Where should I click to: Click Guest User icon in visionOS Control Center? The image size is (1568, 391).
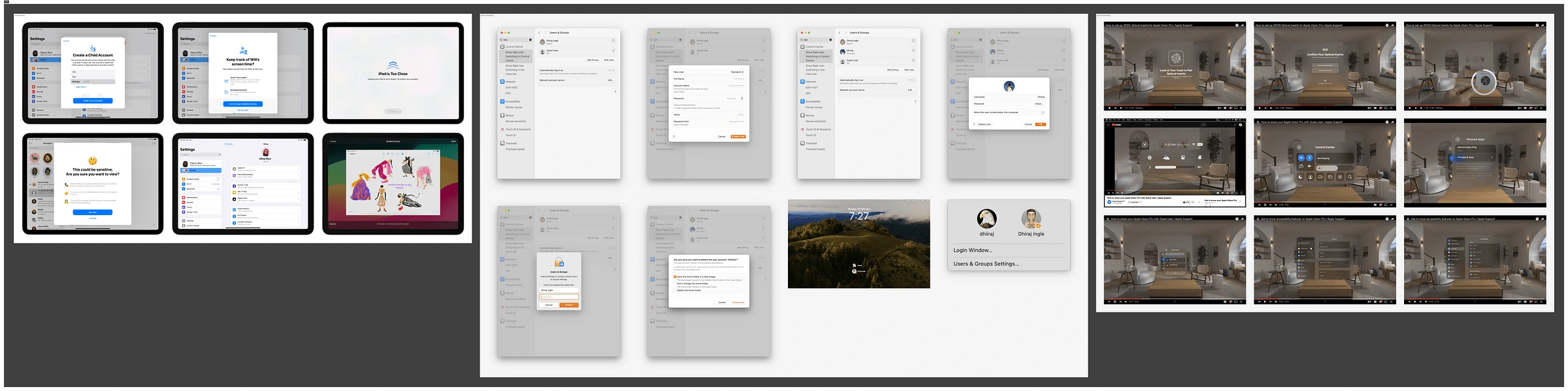(1310, 177)
